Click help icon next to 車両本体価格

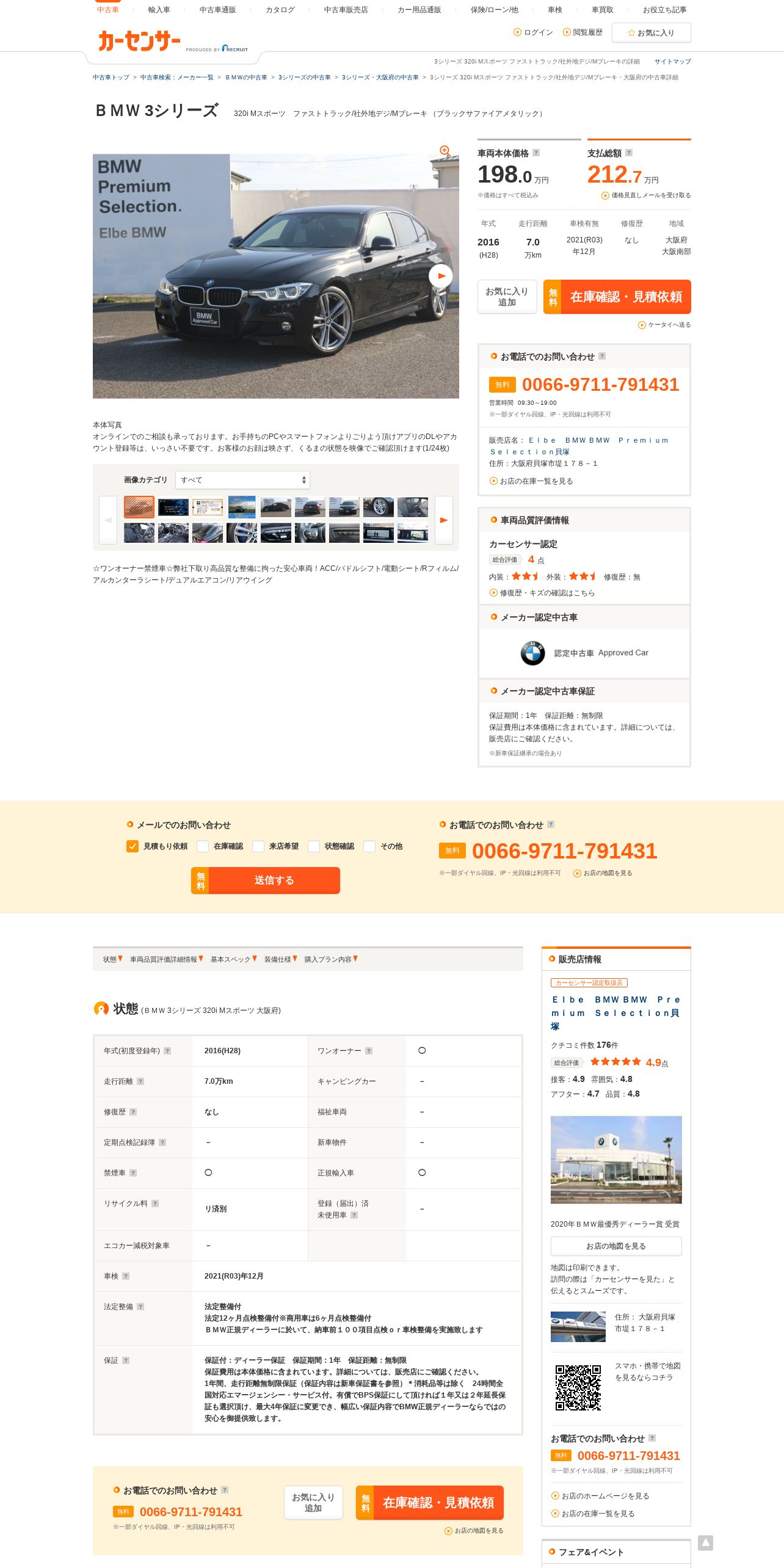coord(536,153)
